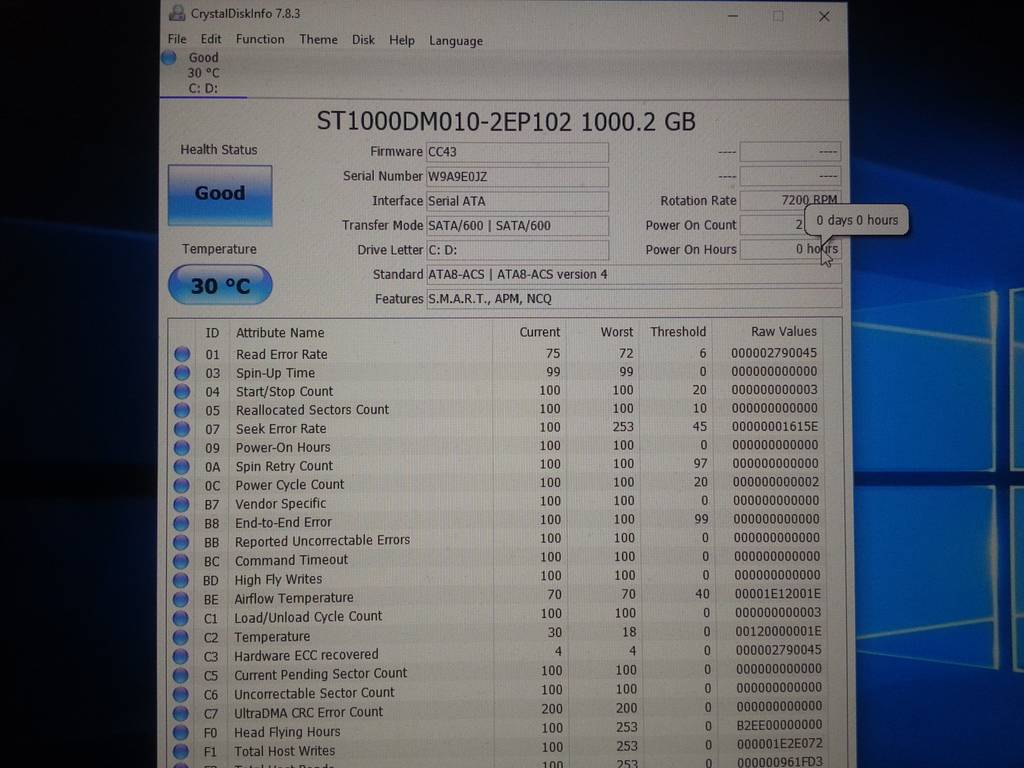Click the Threshold column header
Screen dimensions: 1024x768
point(678,332)
